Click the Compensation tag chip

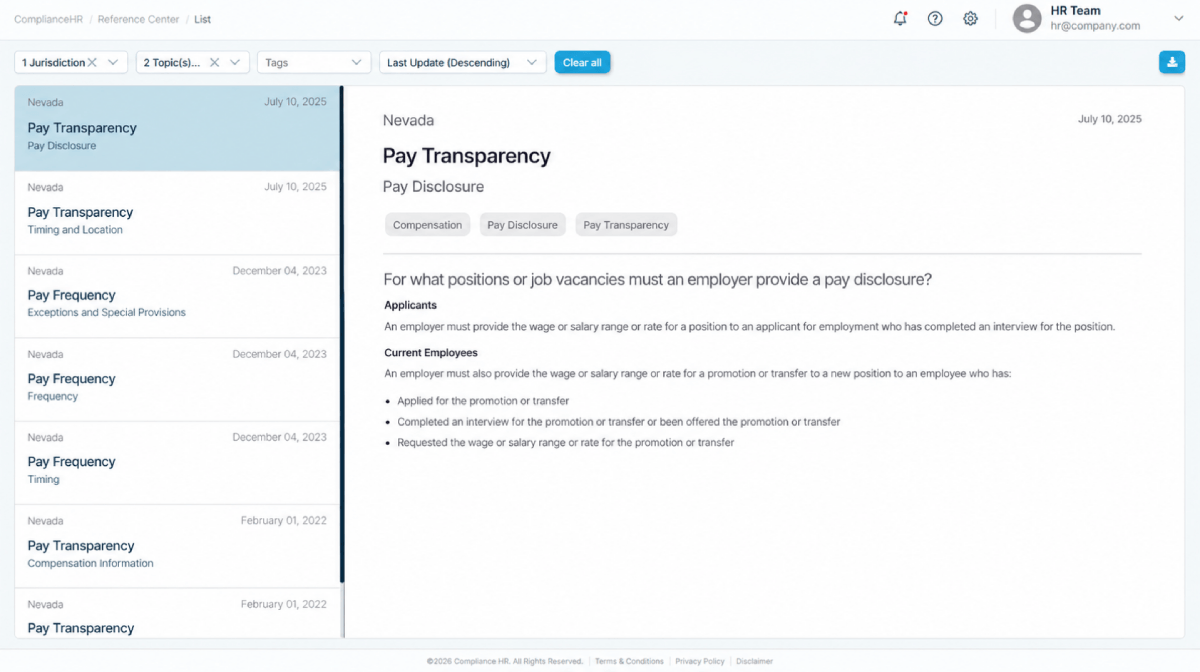click(427, 225)
